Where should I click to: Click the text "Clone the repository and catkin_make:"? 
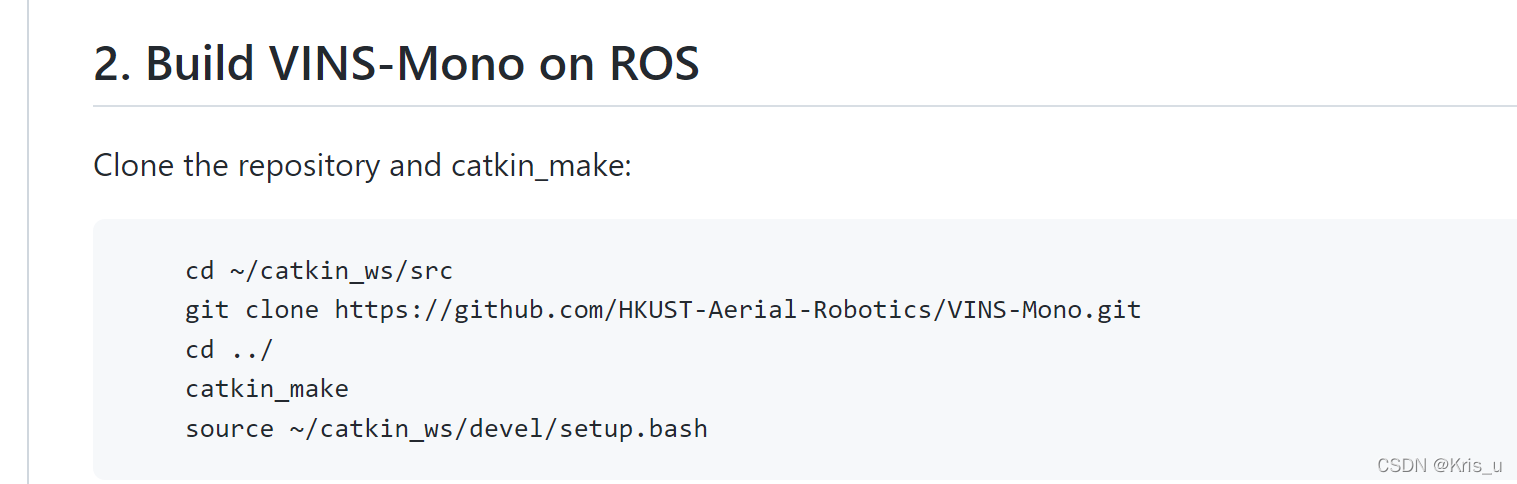[x=362, y=165]
